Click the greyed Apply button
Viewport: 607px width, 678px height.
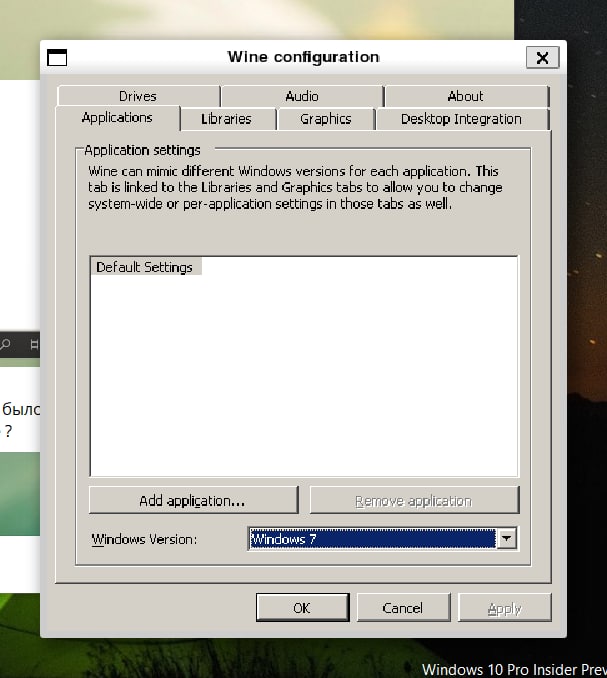(x=505, y=608)
